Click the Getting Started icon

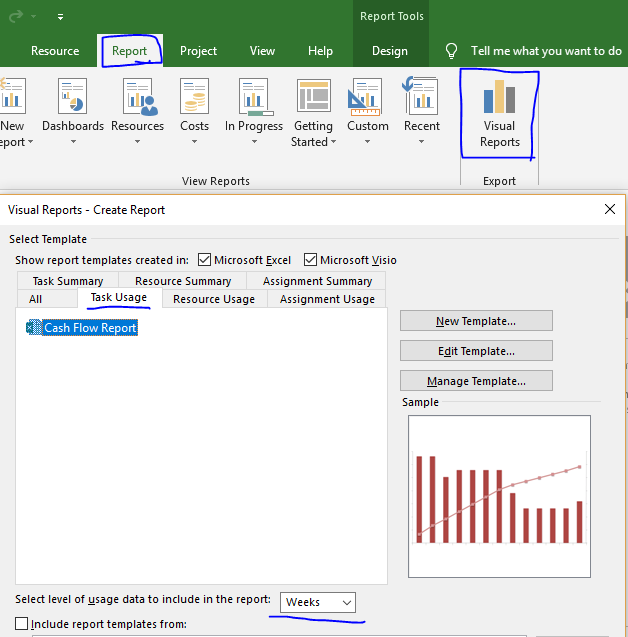[x=313, y=98]
